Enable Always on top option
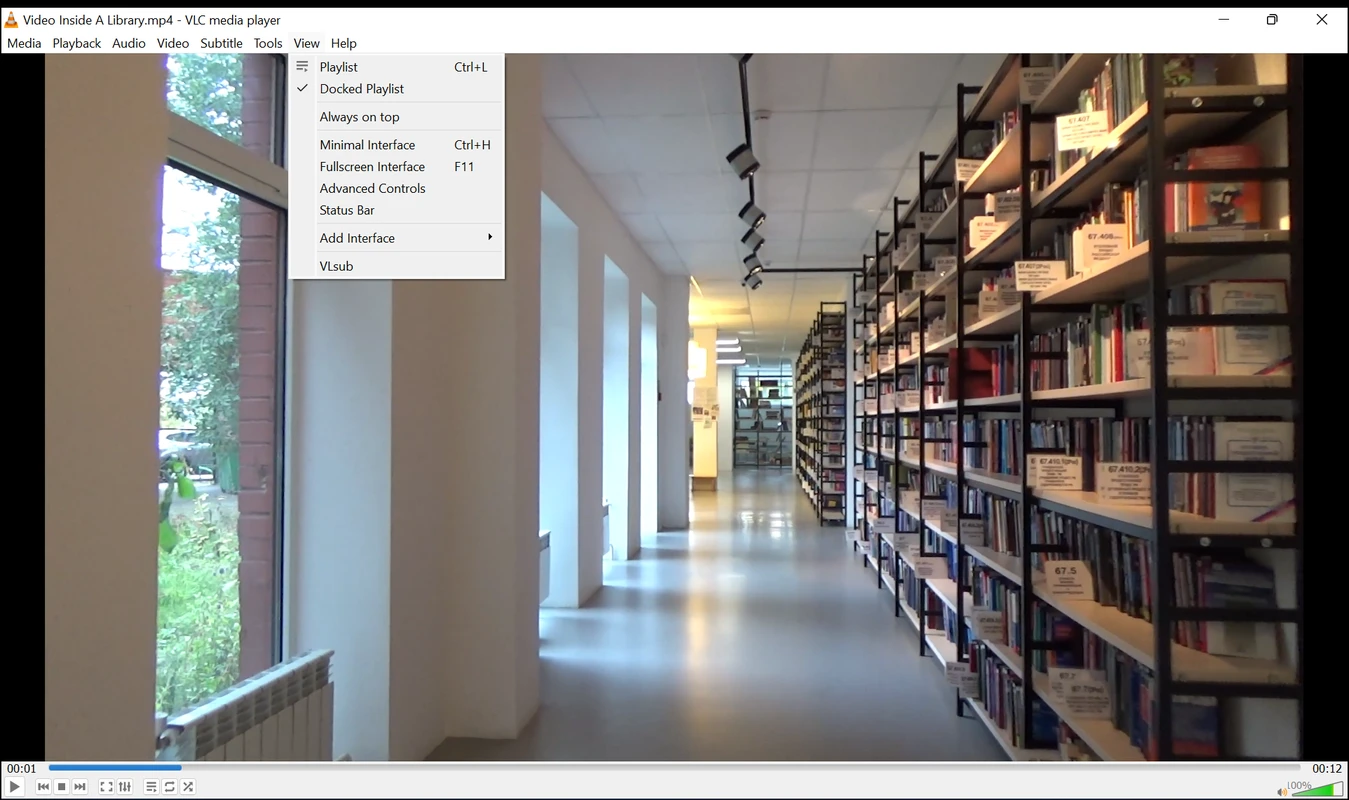This screenshot has height=800, width=1349. [359, 117]
